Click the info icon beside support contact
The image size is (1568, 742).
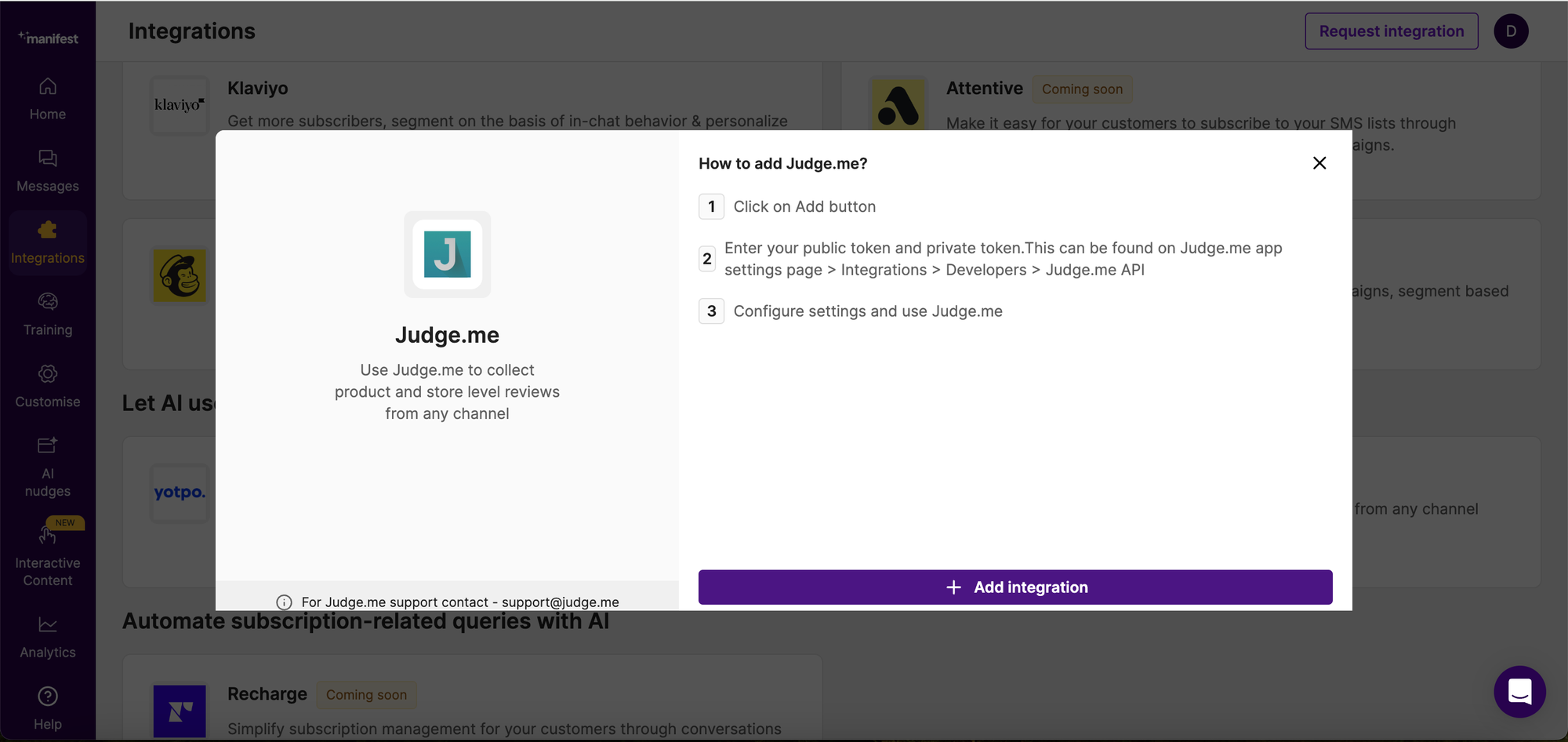tap(283, 602)
